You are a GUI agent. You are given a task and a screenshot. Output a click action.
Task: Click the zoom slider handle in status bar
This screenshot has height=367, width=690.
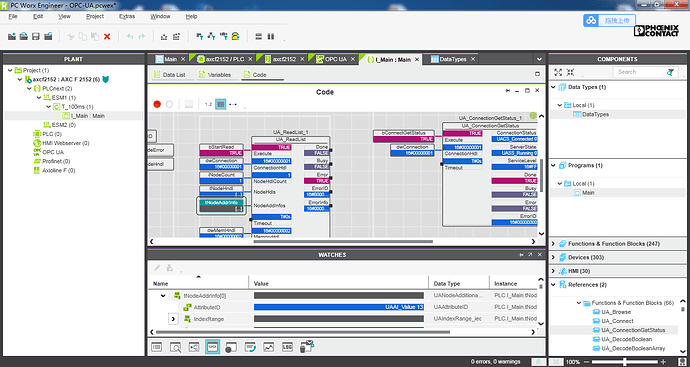tap(624, 362)
